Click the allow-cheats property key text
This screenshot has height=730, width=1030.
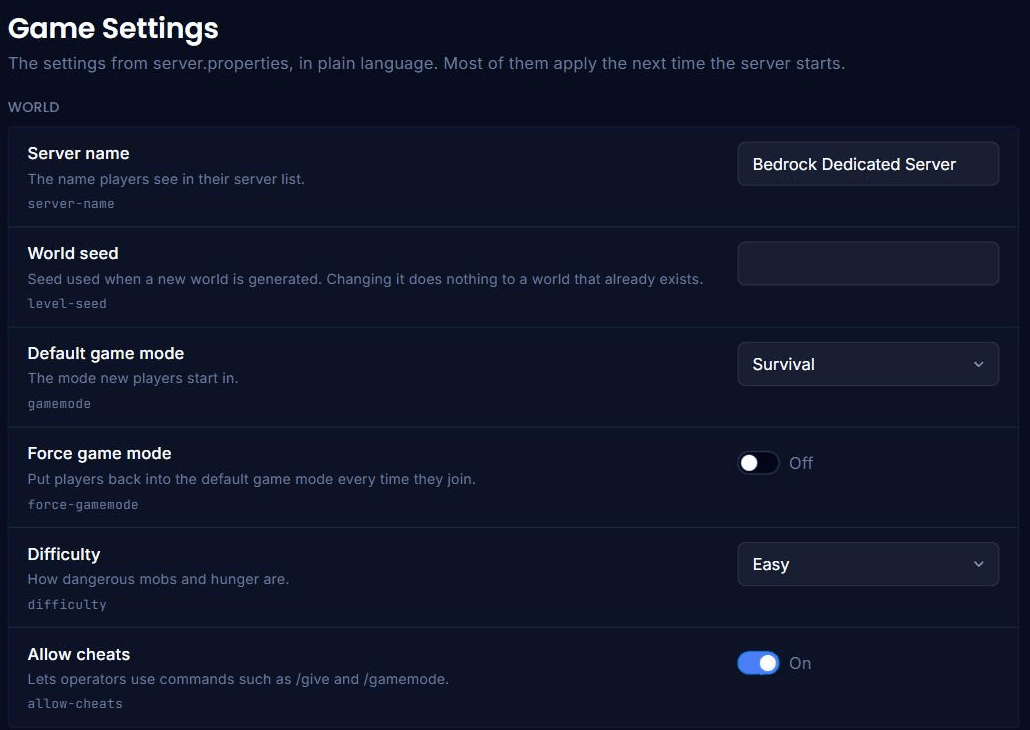click(75, 704)
